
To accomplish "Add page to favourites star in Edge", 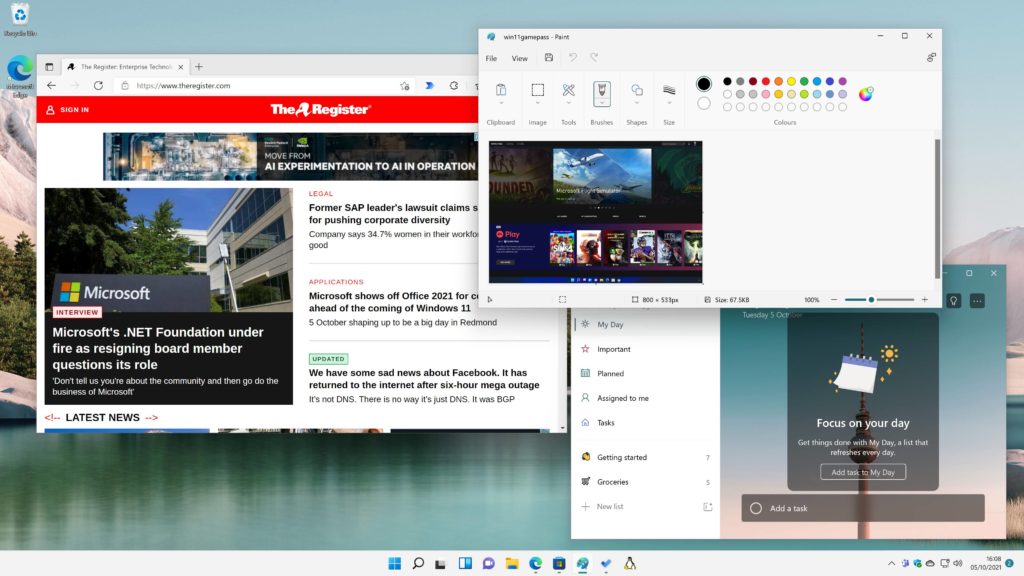I will [x=405, y=86].
